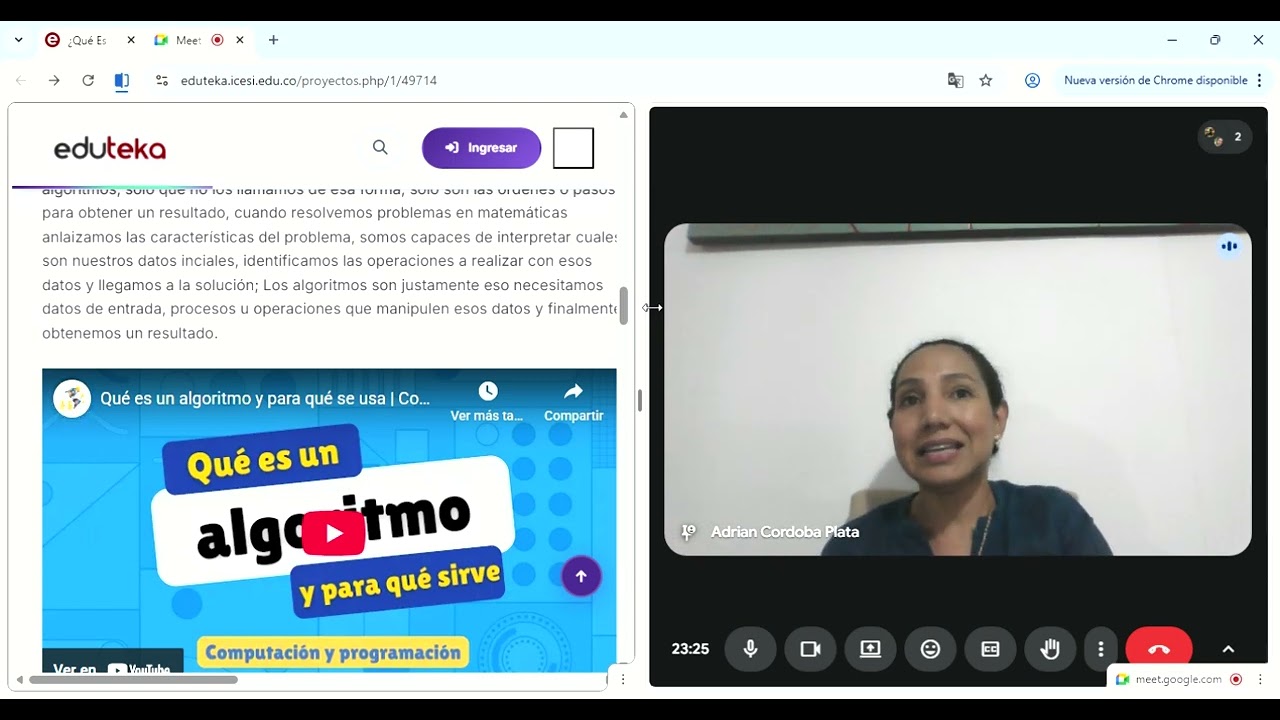Open the tab search dropdown arrow

18,40
